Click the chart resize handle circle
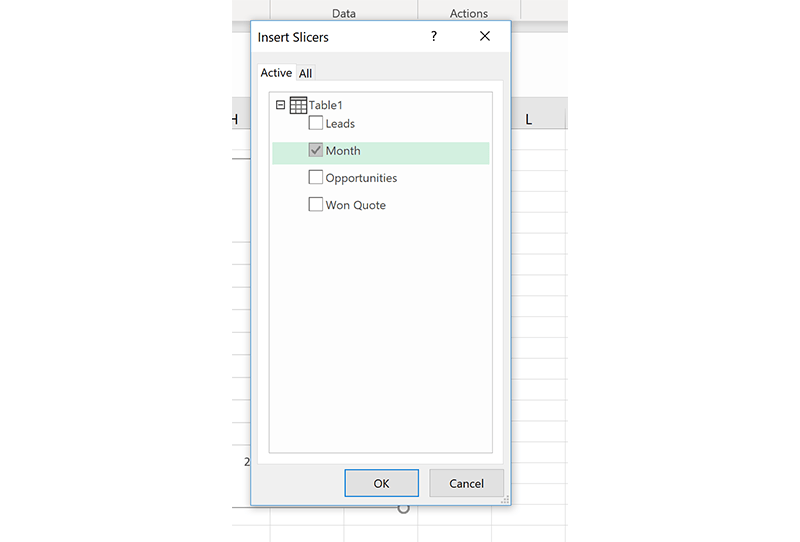Image resolution: width=800 pixels, height=542 pixels. 404,508
